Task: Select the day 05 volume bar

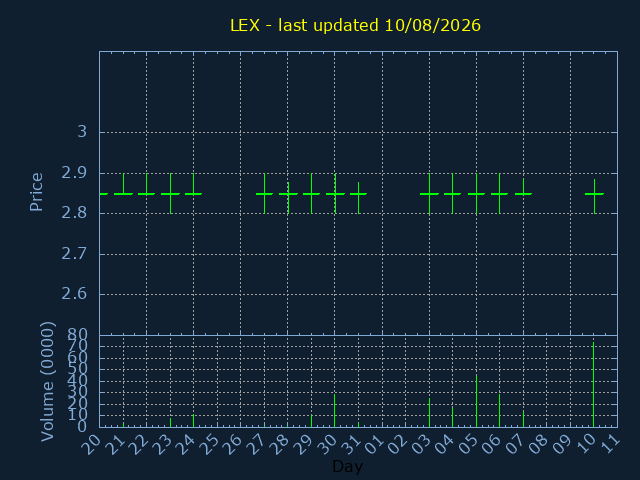Action: (x=476, y=401)
